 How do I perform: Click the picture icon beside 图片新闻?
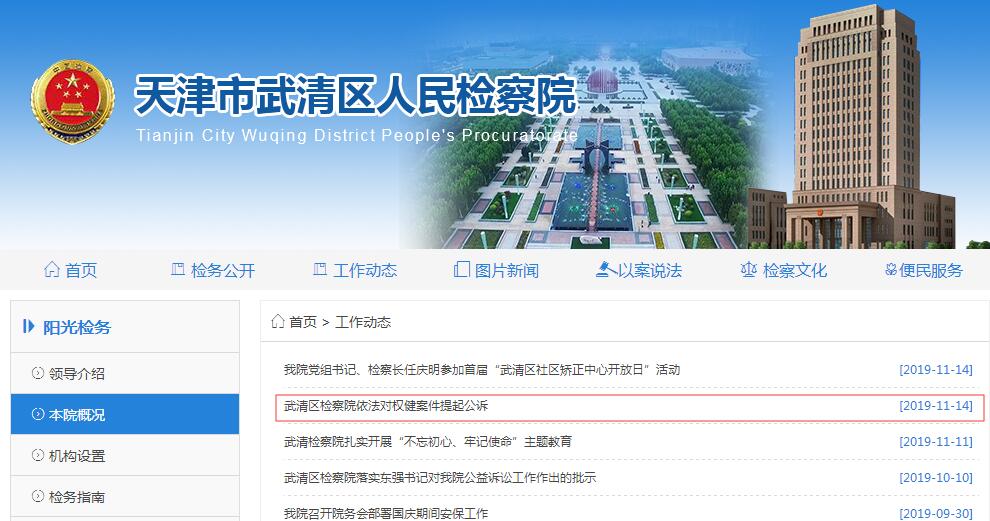pos(462,270)
